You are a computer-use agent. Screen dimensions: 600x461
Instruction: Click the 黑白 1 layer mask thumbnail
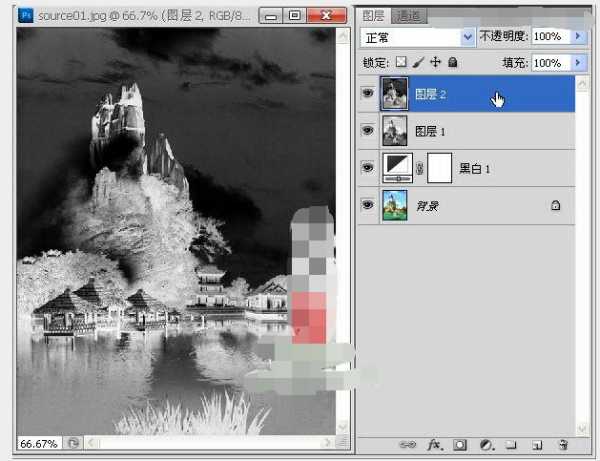coord(439,168)
